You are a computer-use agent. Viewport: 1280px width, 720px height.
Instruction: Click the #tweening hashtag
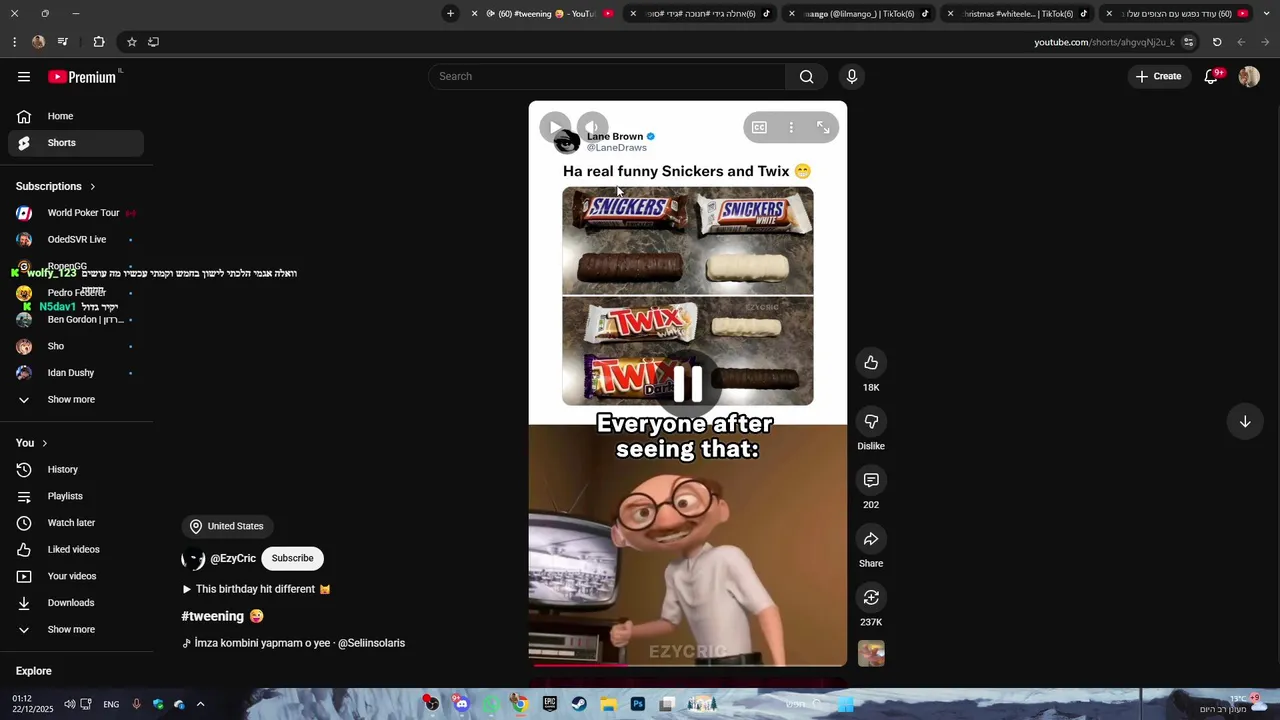[213, 616]
